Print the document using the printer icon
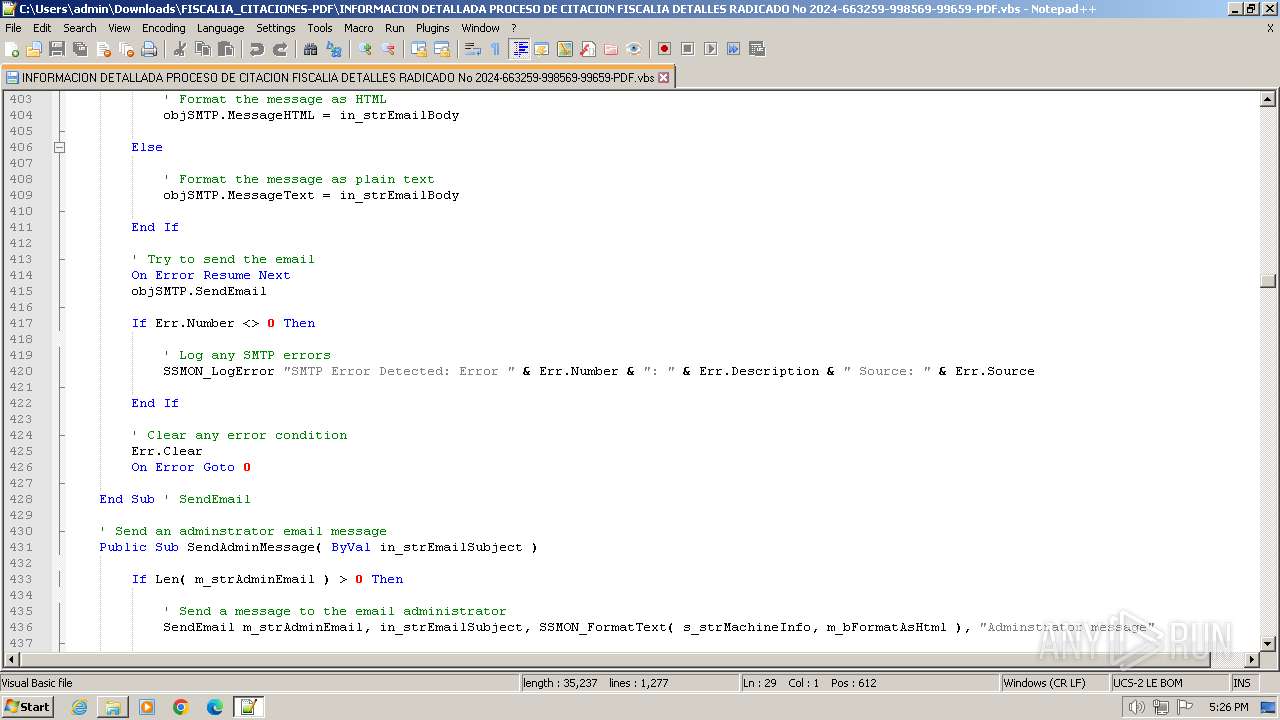1280x720 pixels. (149, 49)
